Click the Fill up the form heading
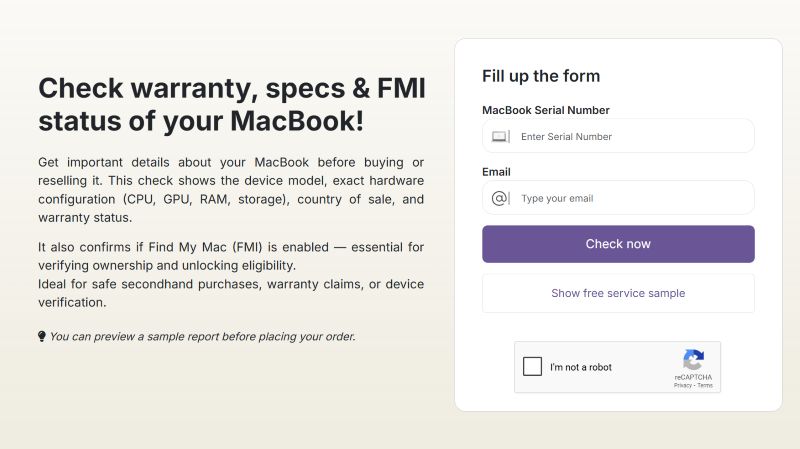 (541, 76)
